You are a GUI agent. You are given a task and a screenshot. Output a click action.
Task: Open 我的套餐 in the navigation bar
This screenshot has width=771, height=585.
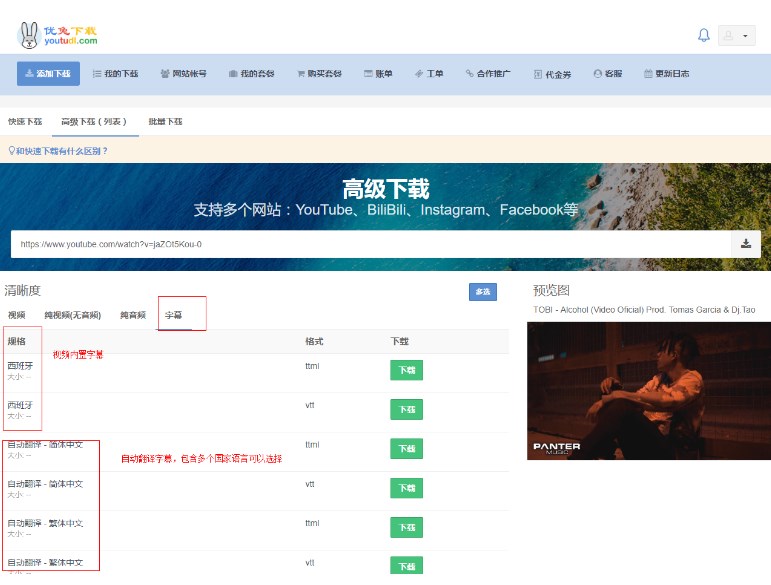[251, 74]
